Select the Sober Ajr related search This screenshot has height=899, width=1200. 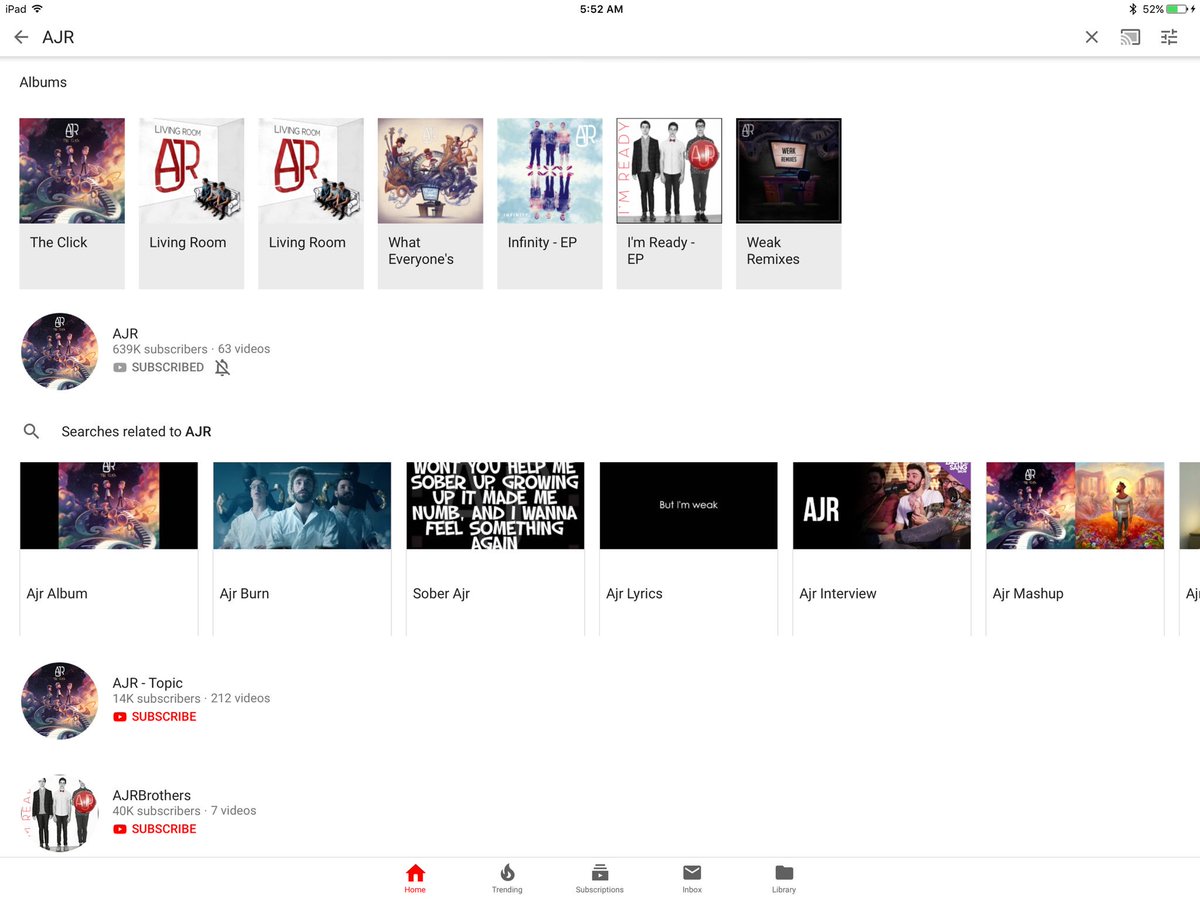pos(495,549)
